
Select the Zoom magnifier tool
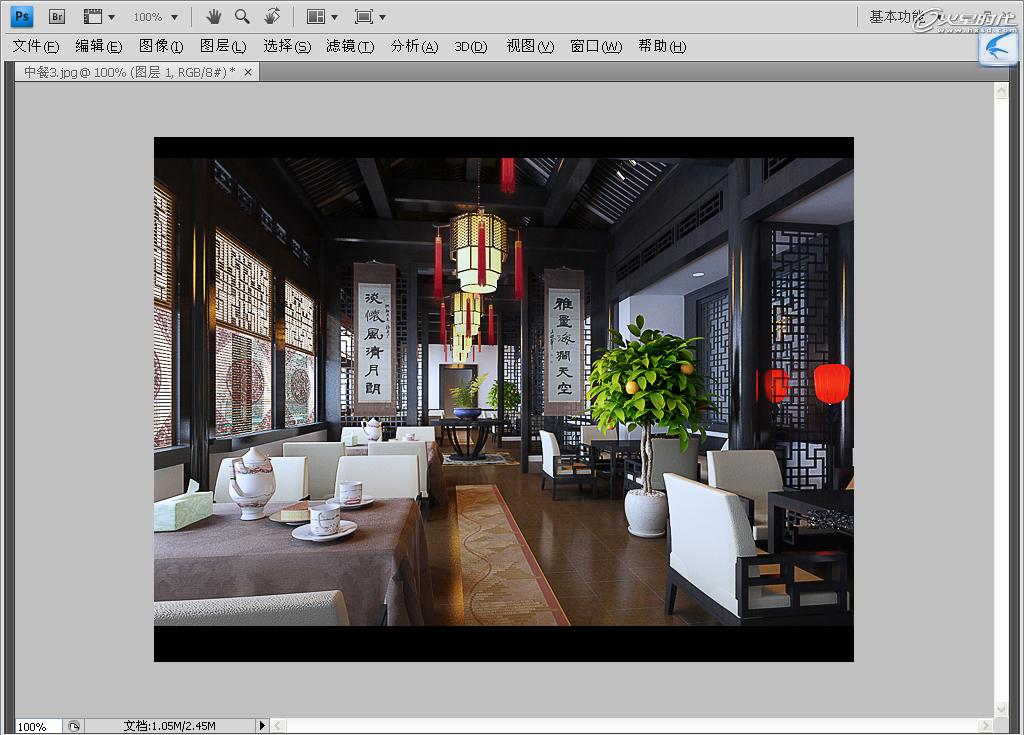pos(242,16)
